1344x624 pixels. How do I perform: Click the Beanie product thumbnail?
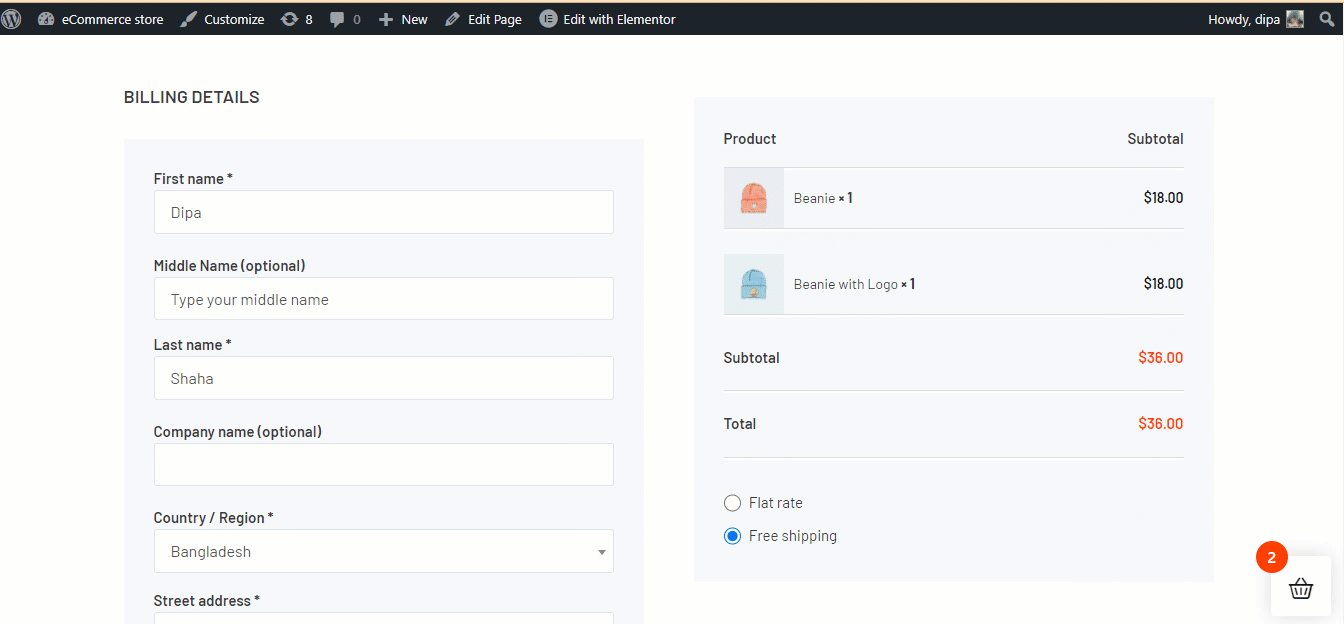pos(753,198)
